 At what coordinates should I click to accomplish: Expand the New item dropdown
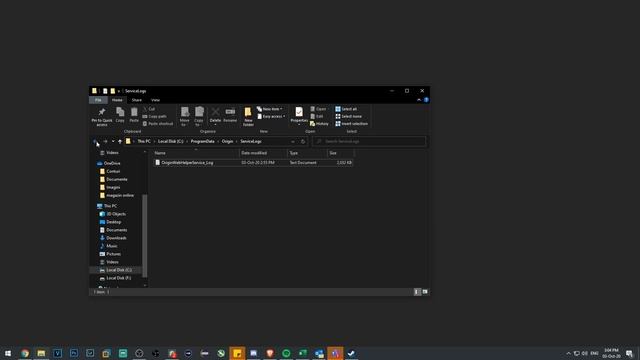click(270, 109)
